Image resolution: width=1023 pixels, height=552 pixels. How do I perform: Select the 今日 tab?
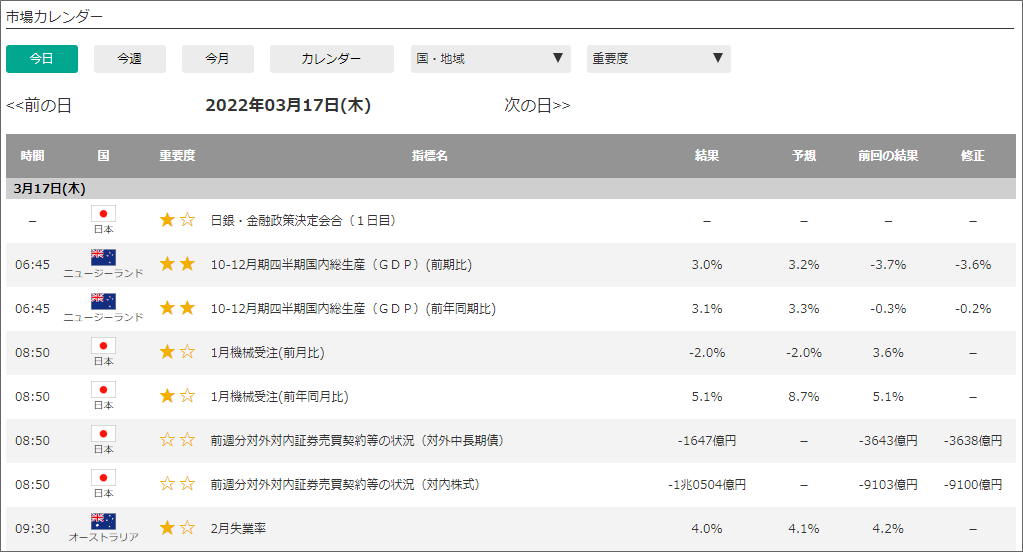coord(42,59)
